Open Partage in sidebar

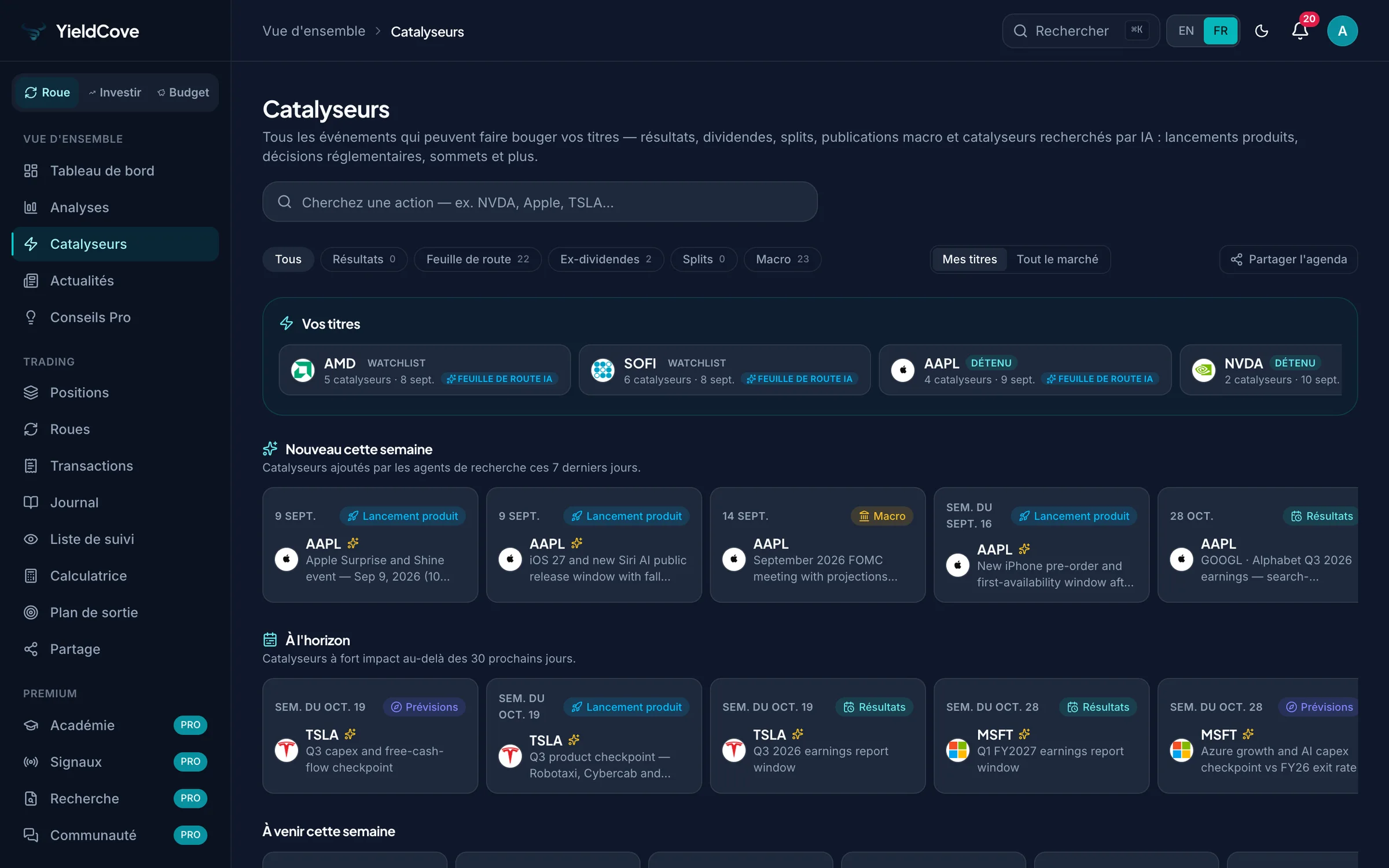pyautogui.click(x=115, y=649)
